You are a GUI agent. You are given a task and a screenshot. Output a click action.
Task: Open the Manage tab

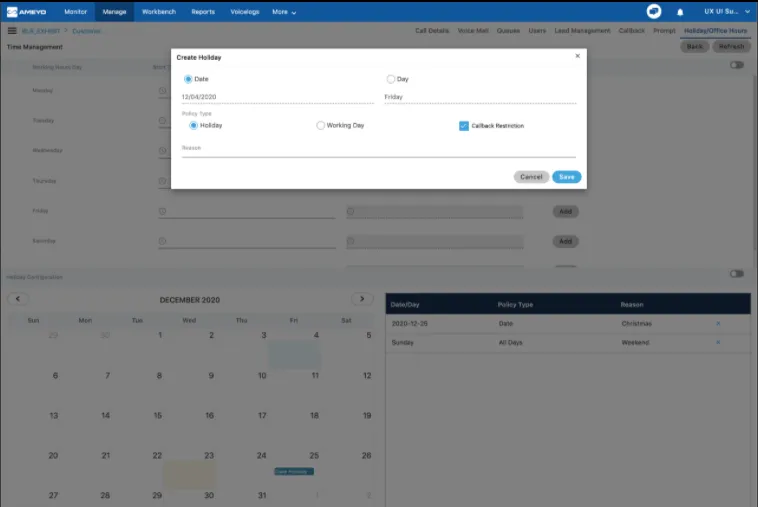(114, 12)
